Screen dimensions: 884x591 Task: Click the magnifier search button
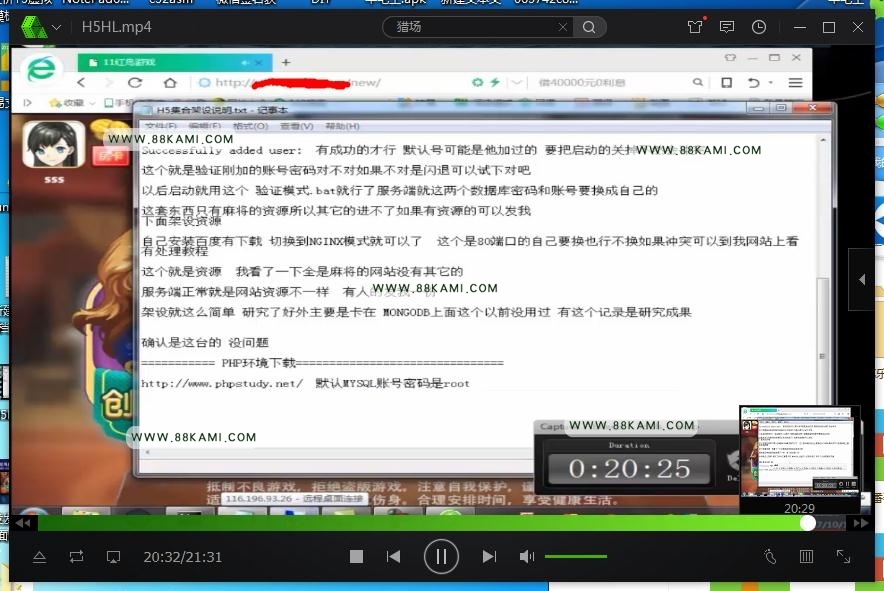click(589, 27)
